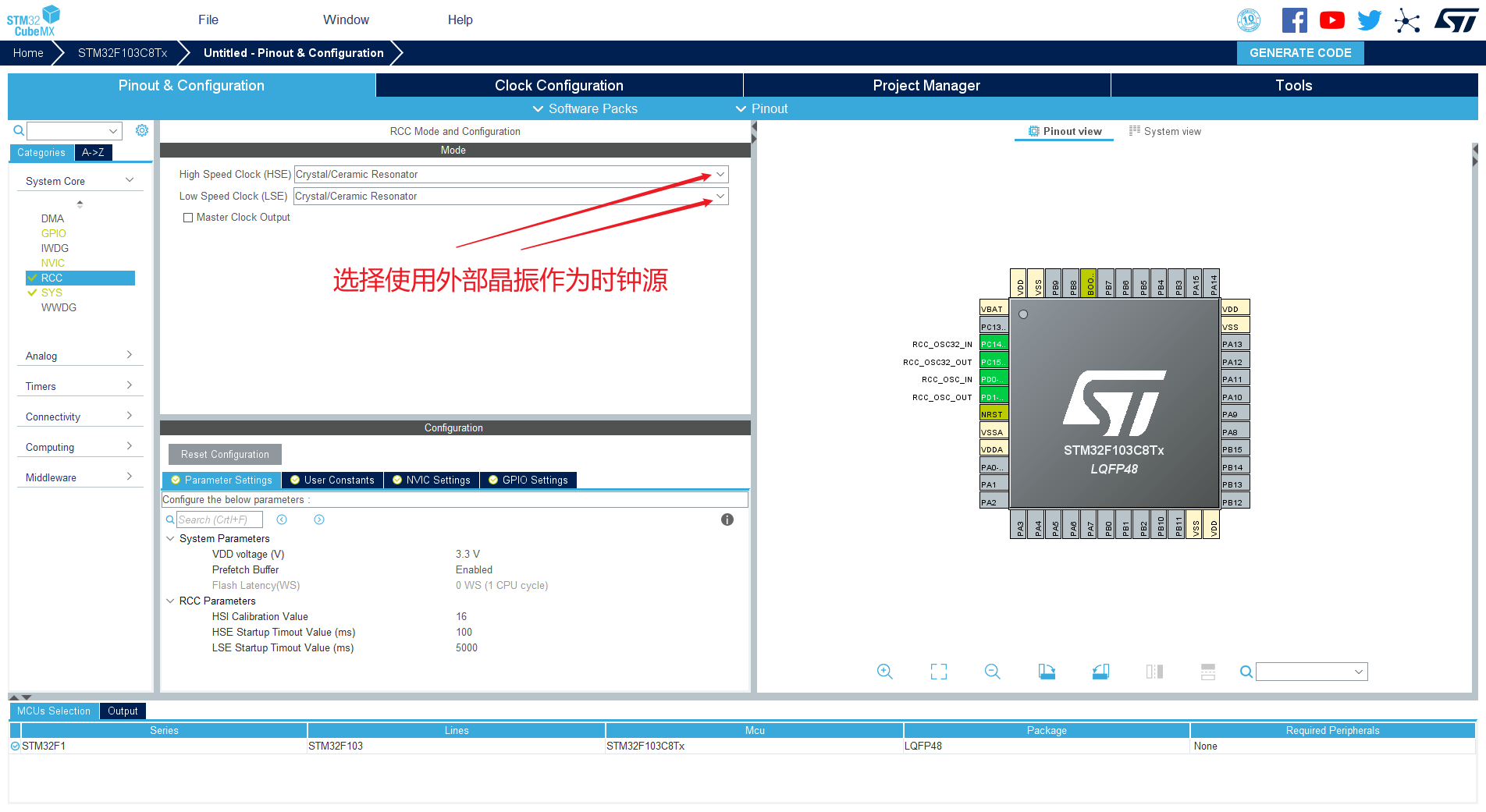Click the BOOT0 pin on the chip
The image size is (1486, 812).
(1090, 283)
